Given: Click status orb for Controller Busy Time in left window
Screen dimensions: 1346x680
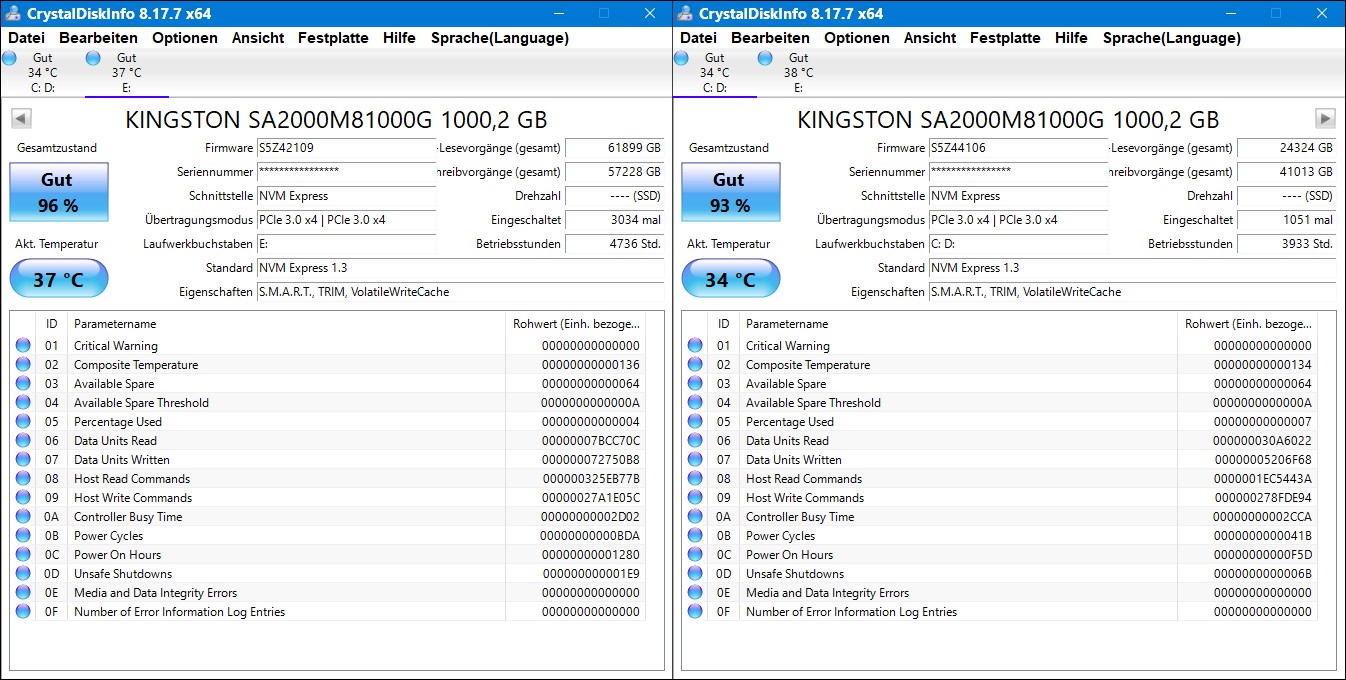Looking at the screenshot, I should (23, 517).
